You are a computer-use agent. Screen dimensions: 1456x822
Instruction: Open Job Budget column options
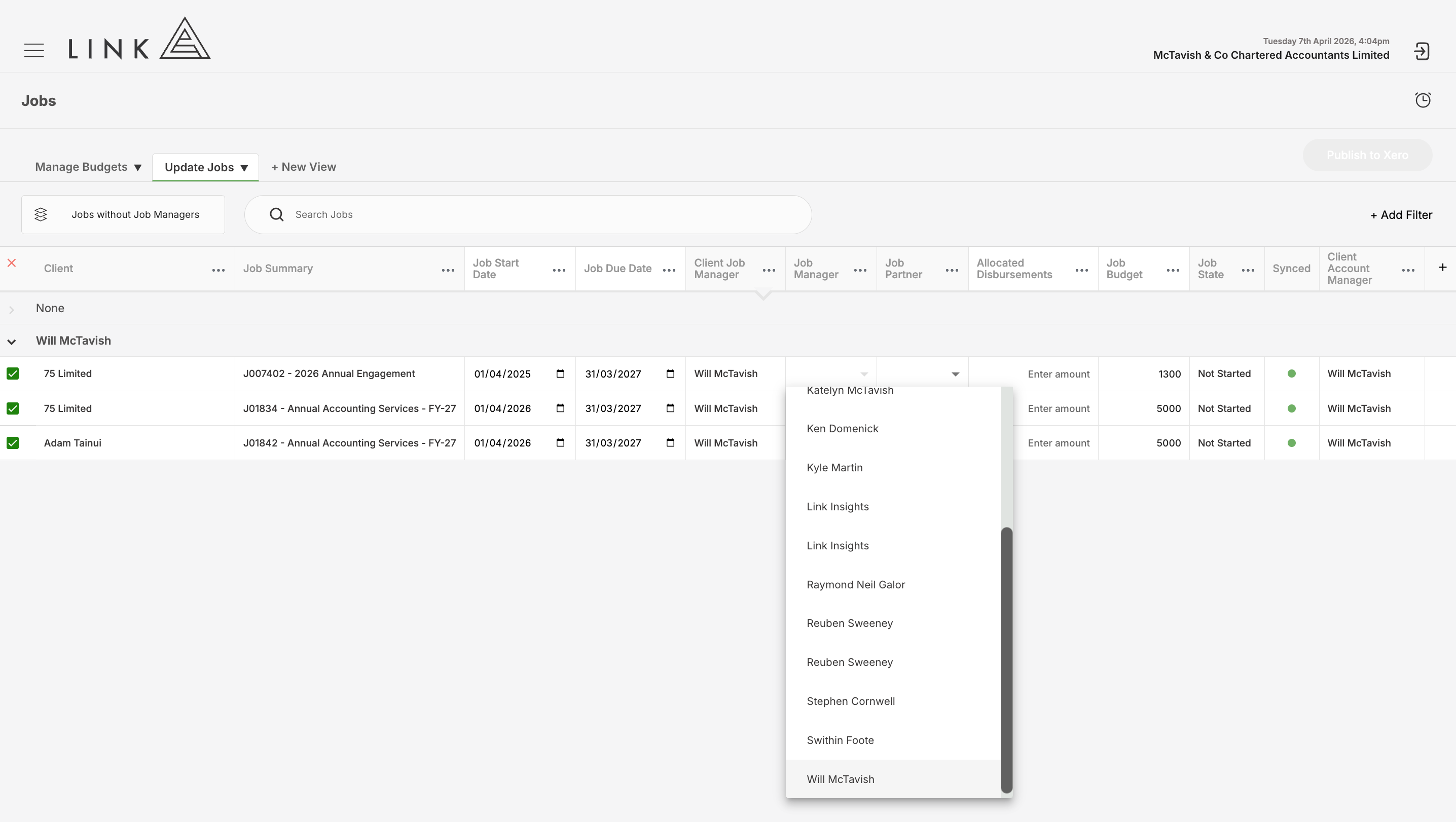point(1173,271)
